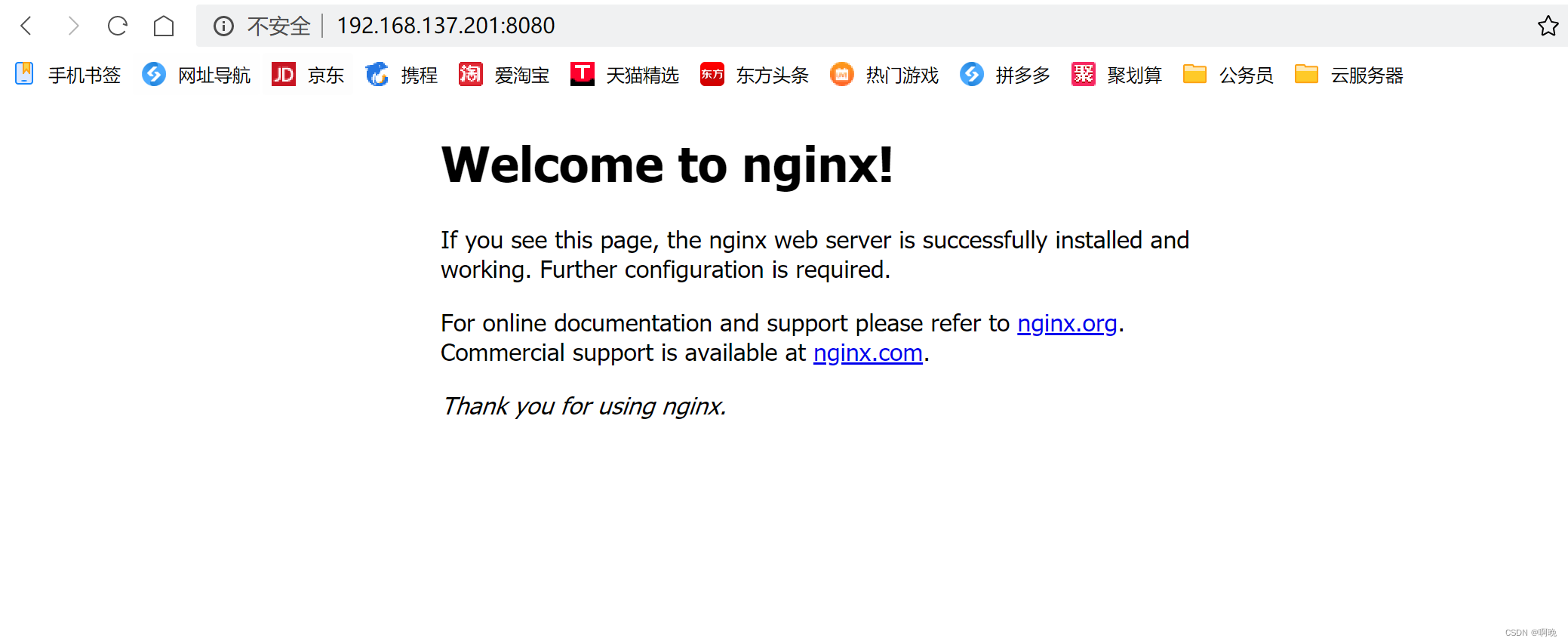Open the 东方头条 bookmark
This screenshot has width=1568, height=644.
755,75
